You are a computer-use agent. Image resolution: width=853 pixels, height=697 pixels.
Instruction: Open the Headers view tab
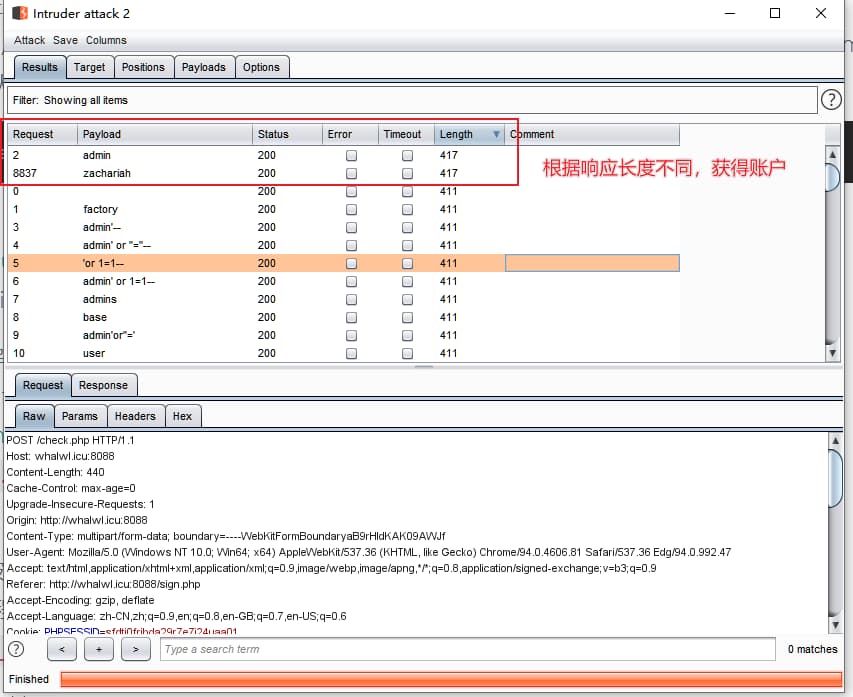(x=135, y=416)
